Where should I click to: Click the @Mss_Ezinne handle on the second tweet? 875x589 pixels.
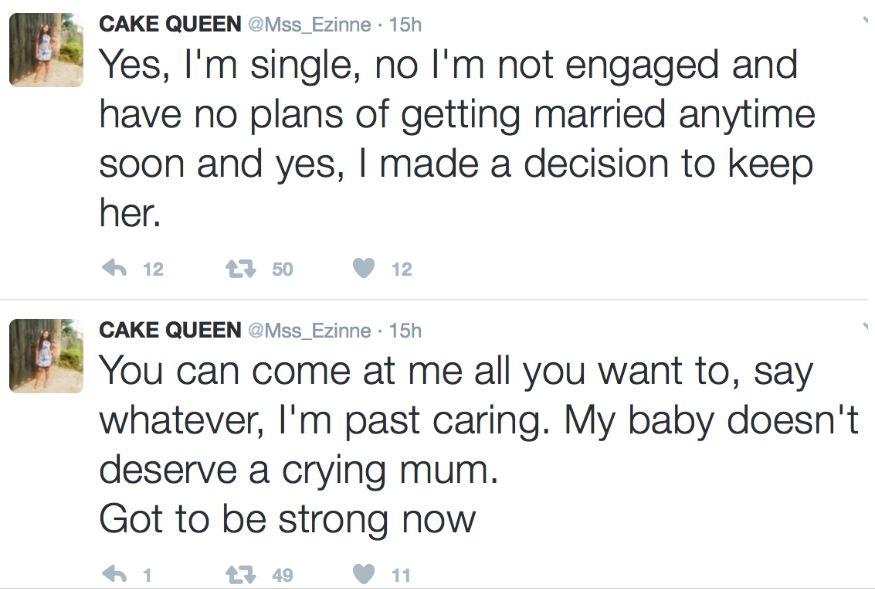click(x=310, y=329)
